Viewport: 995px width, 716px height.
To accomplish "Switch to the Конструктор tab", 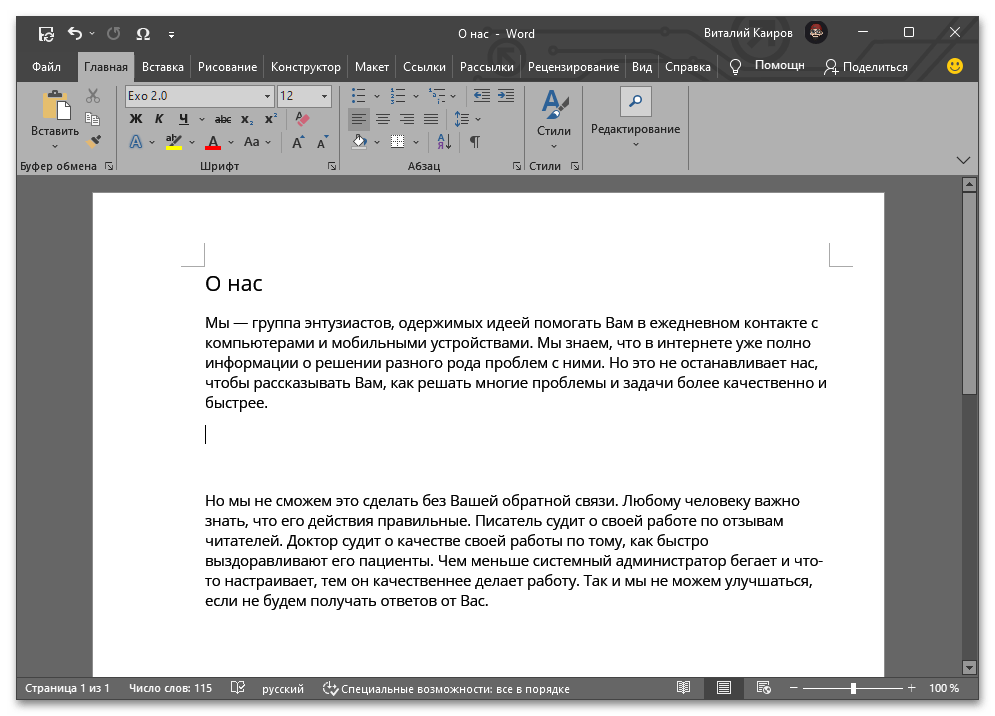I will (306, 67).
